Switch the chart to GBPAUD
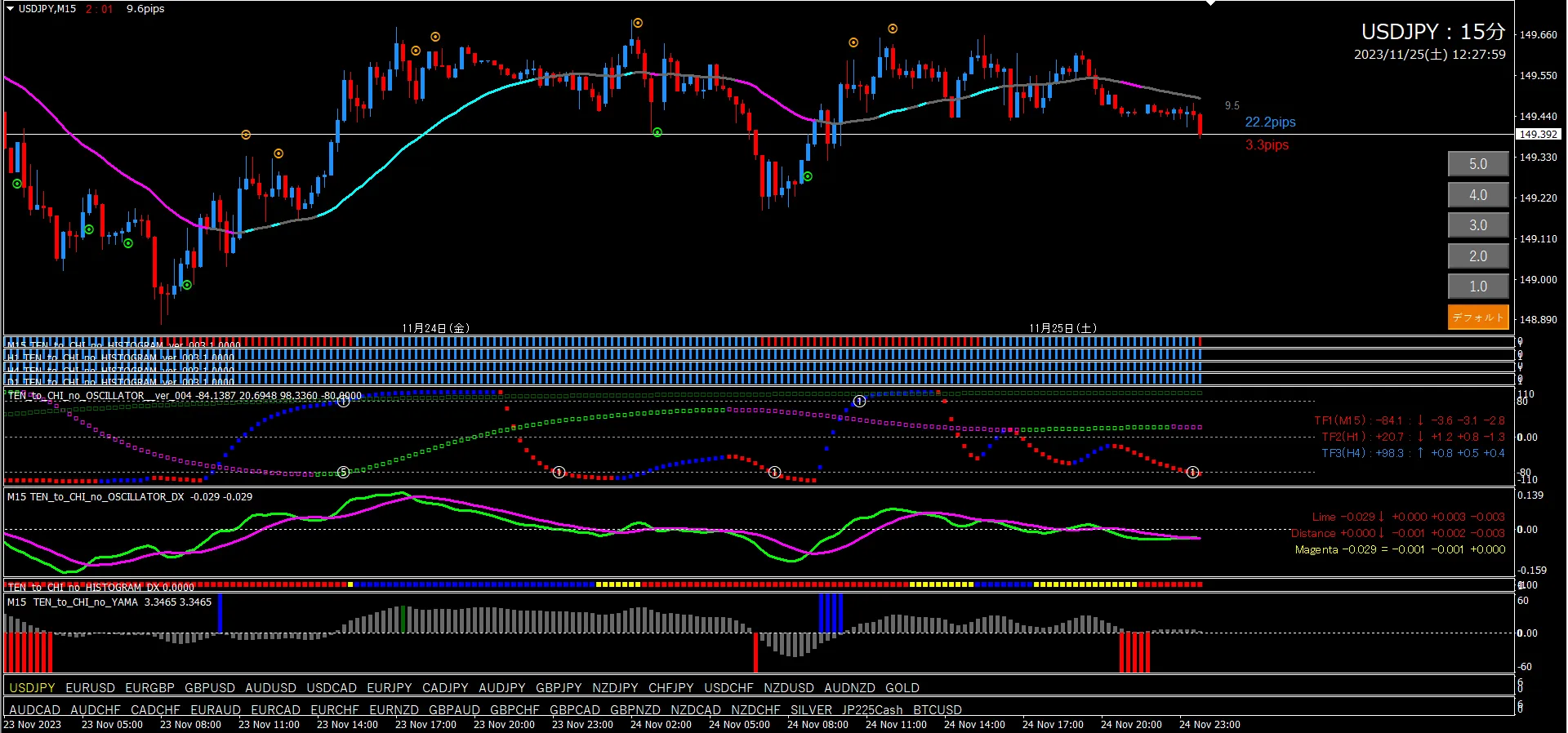This screenshot has width=1568, height=733. coord(454,710)
